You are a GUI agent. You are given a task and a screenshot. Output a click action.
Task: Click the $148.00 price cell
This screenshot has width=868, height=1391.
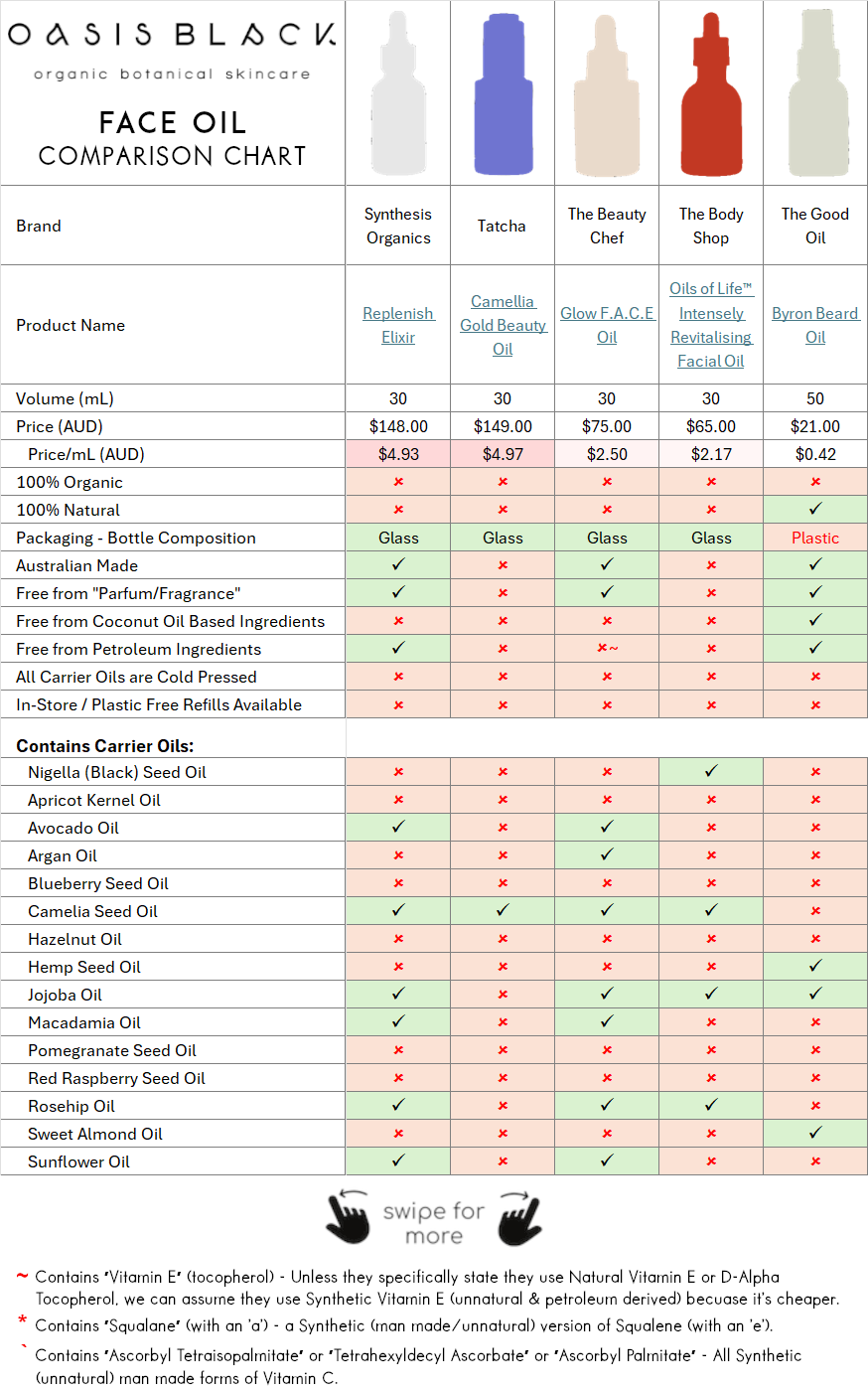tap(398, 426)
